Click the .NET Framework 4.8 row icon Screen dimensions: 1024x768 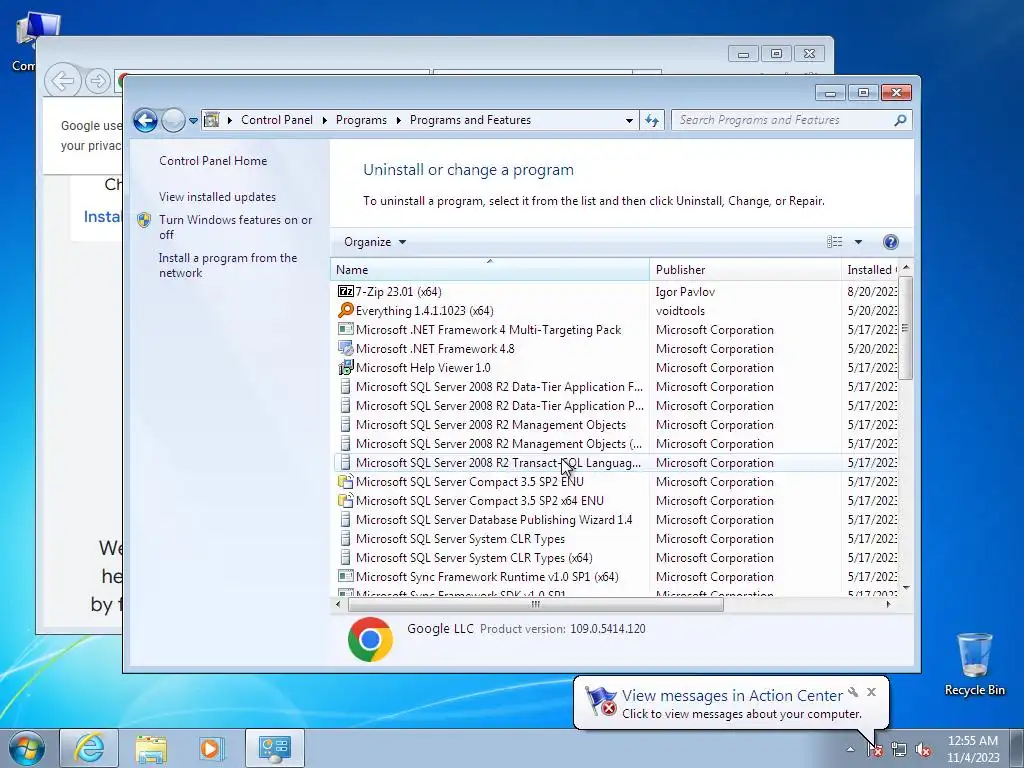[345, 348]
